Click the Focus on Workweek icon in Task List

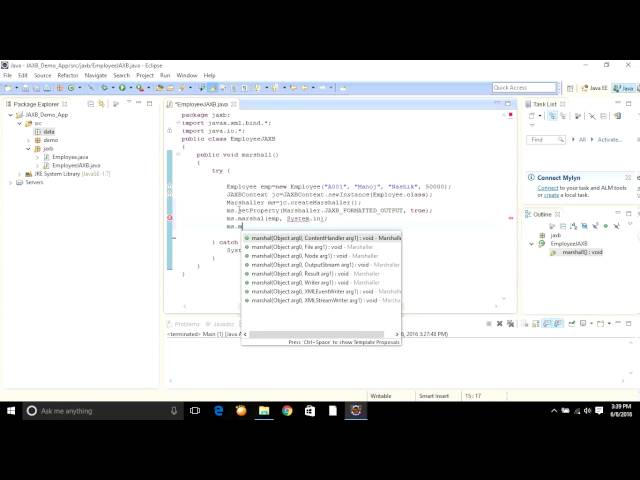click(578, 116)
